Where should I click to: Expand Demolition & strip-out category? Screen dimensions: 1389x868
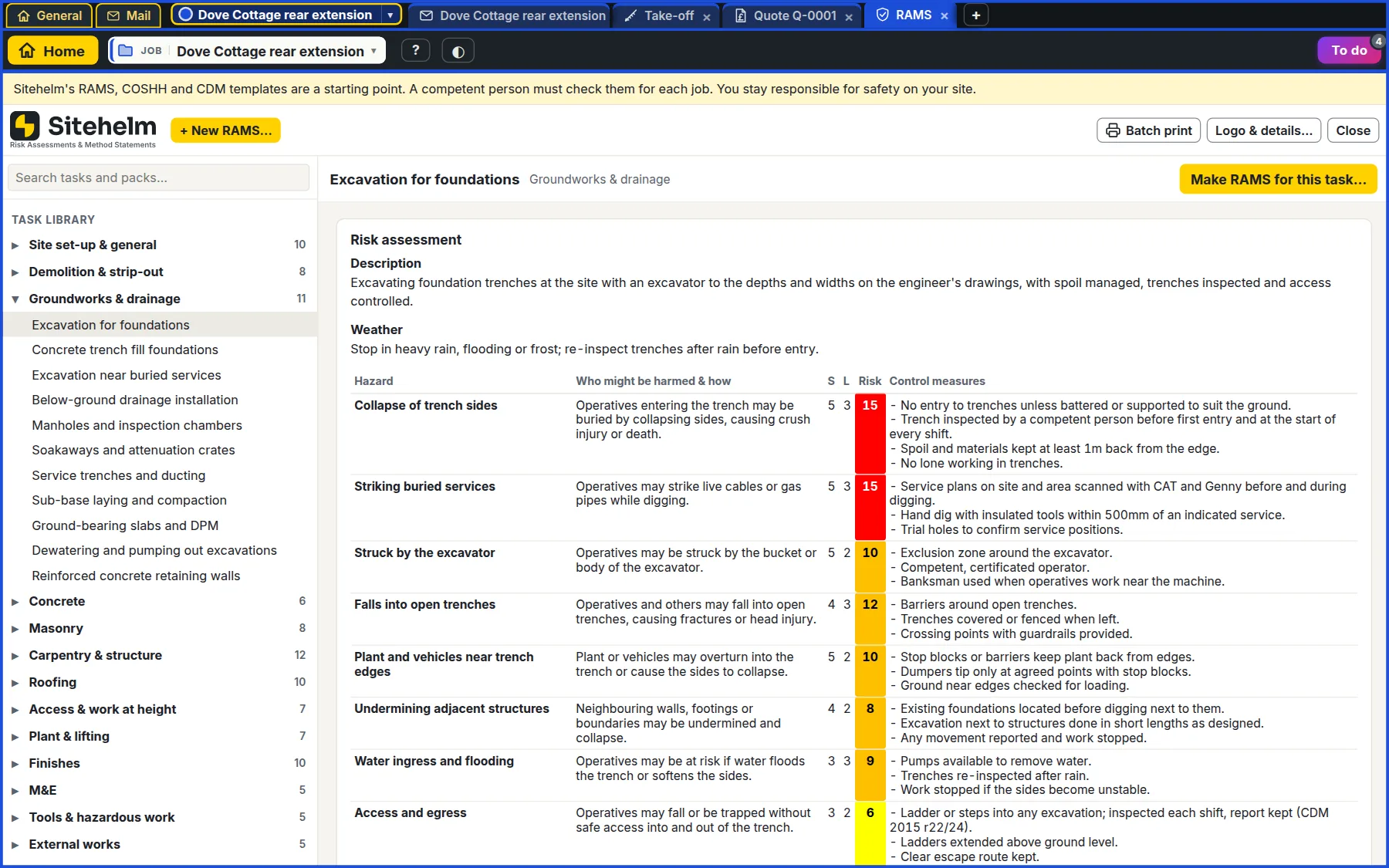tap(160, 272)
